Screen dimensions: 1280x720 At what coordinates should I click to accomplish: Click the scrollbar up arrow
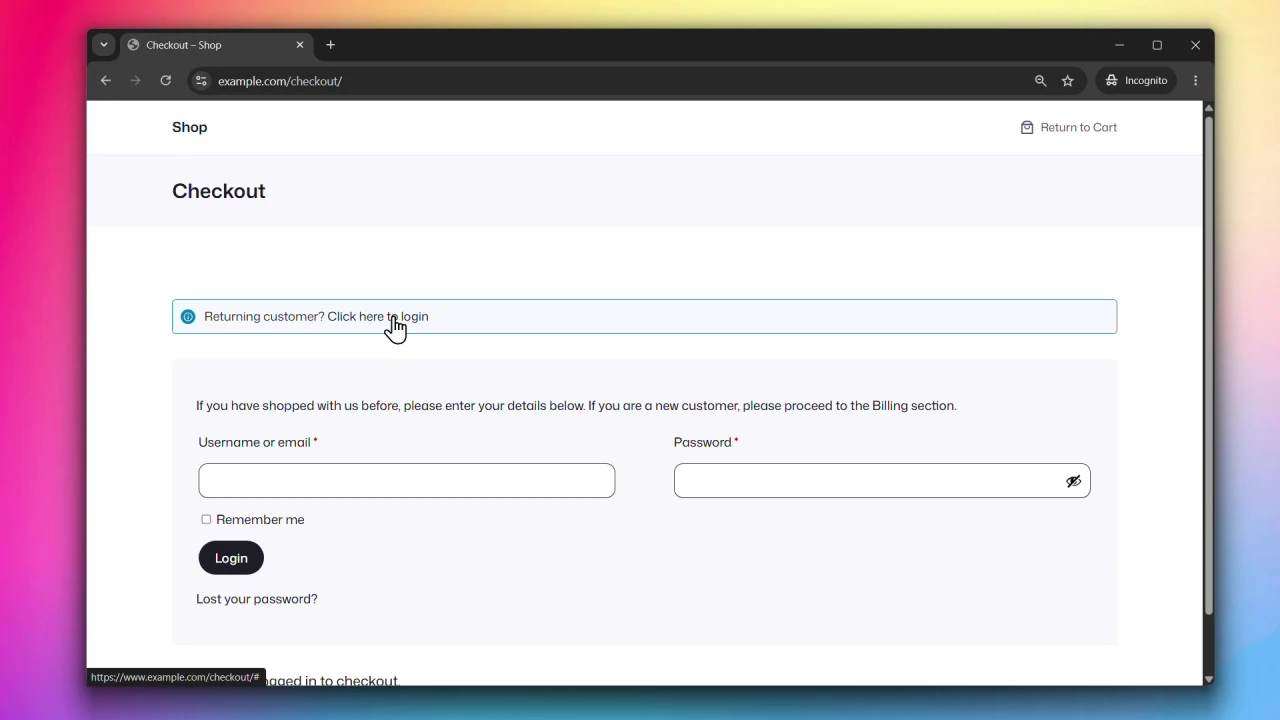[x=1209, y=108]
